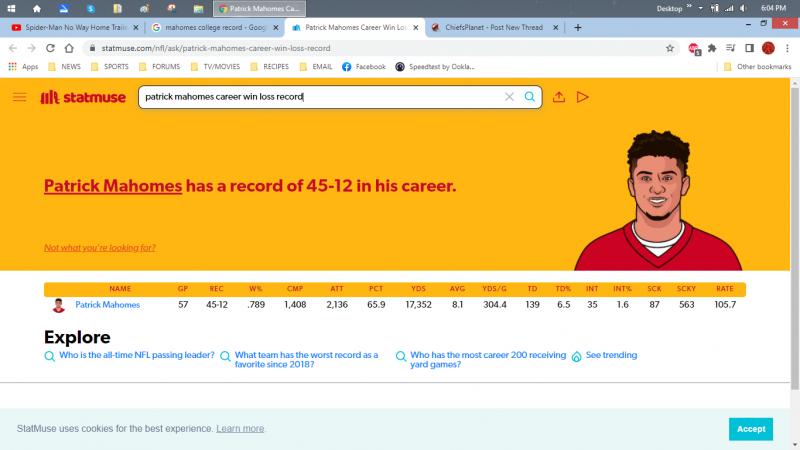Open Patrick Mahomes Chrome taskbar item
Viewport: 800px width, 450px height.
pyautogui.click(x=260, y=8)
